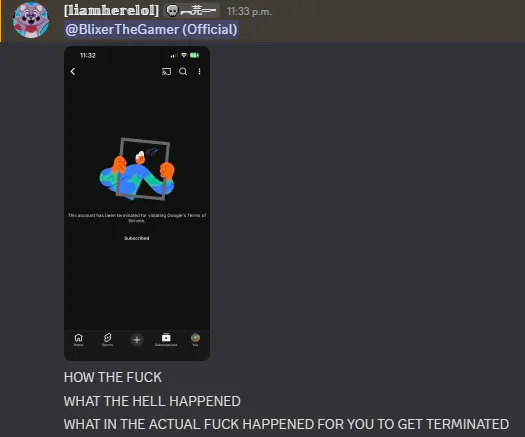Tap the Subscribed button

[137, 238]
